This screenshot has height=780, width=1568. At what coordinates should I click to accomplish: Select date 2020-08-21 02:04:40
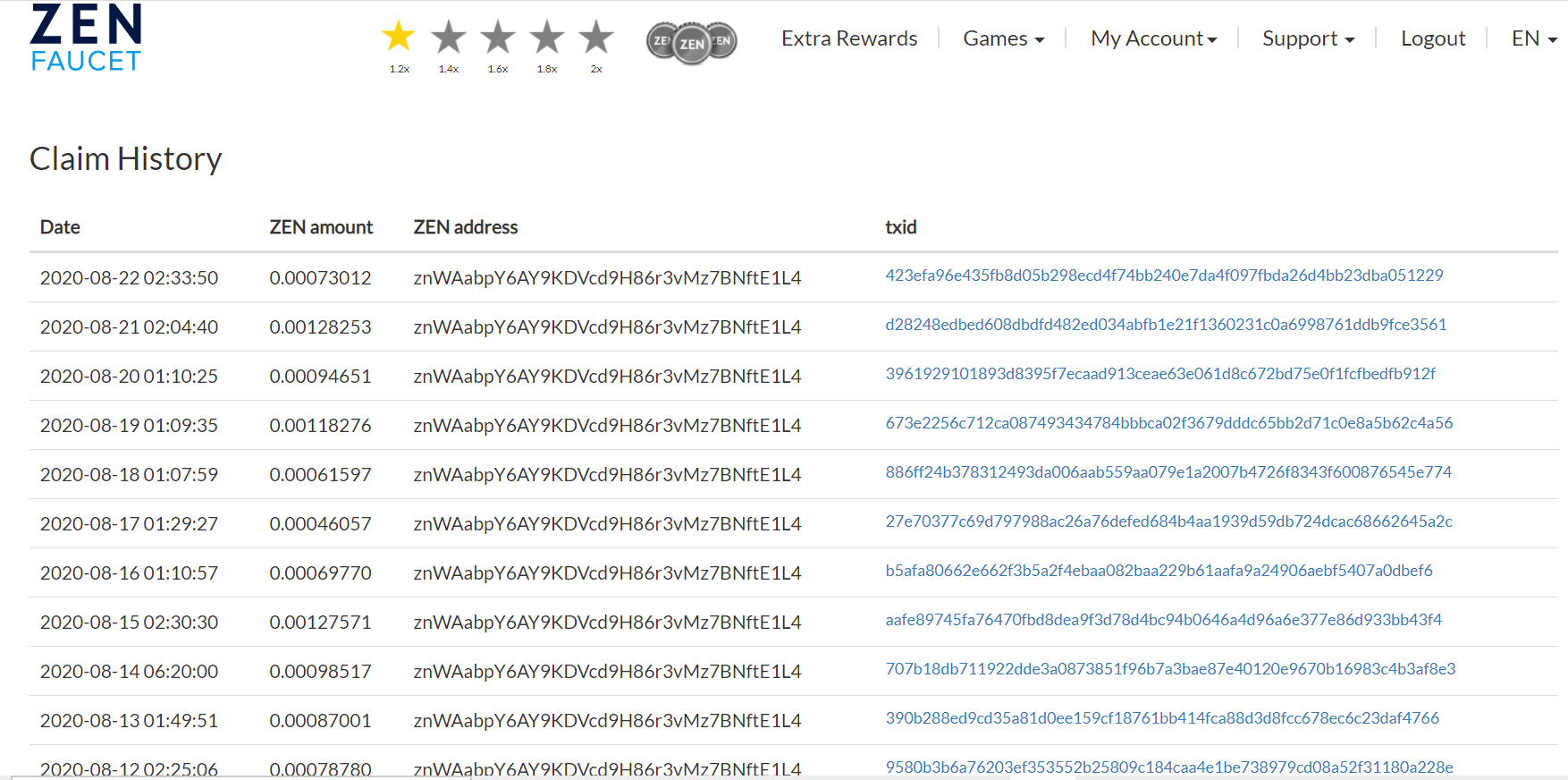[129, 327]
